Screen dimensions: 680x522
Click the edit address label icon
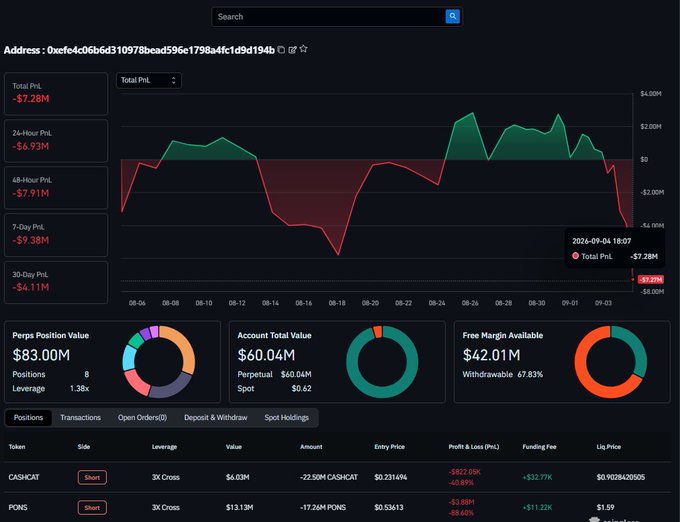[292, 50]
